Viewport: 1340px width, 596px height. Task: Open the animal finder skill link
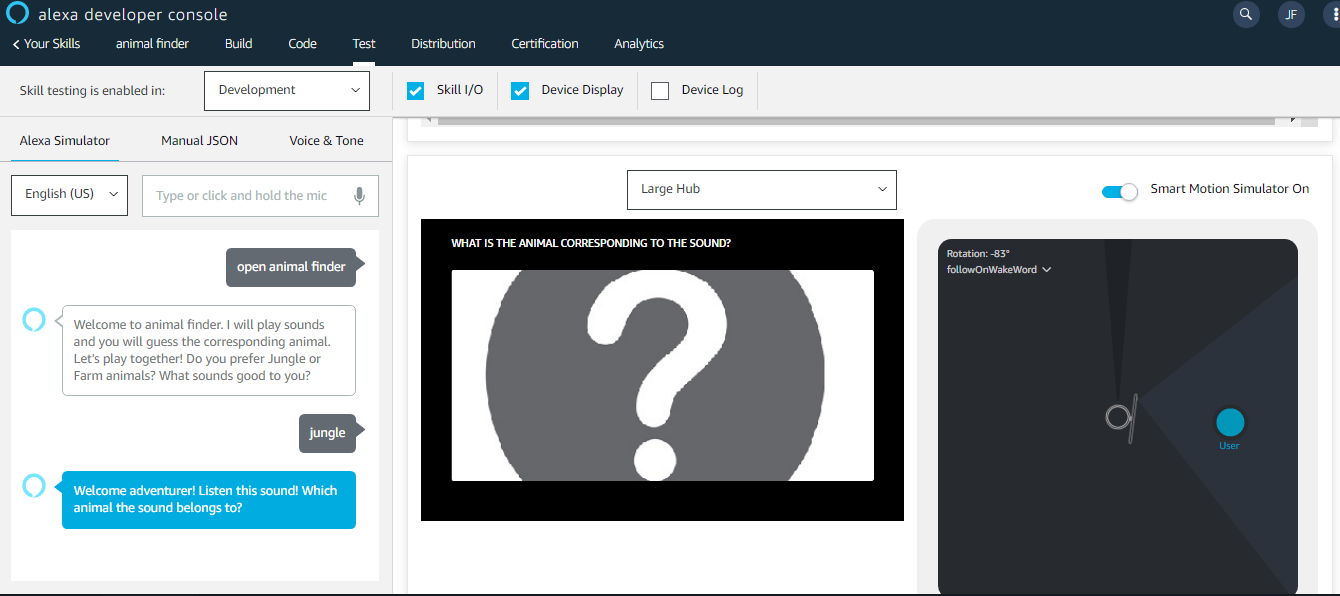click(152, 44)
